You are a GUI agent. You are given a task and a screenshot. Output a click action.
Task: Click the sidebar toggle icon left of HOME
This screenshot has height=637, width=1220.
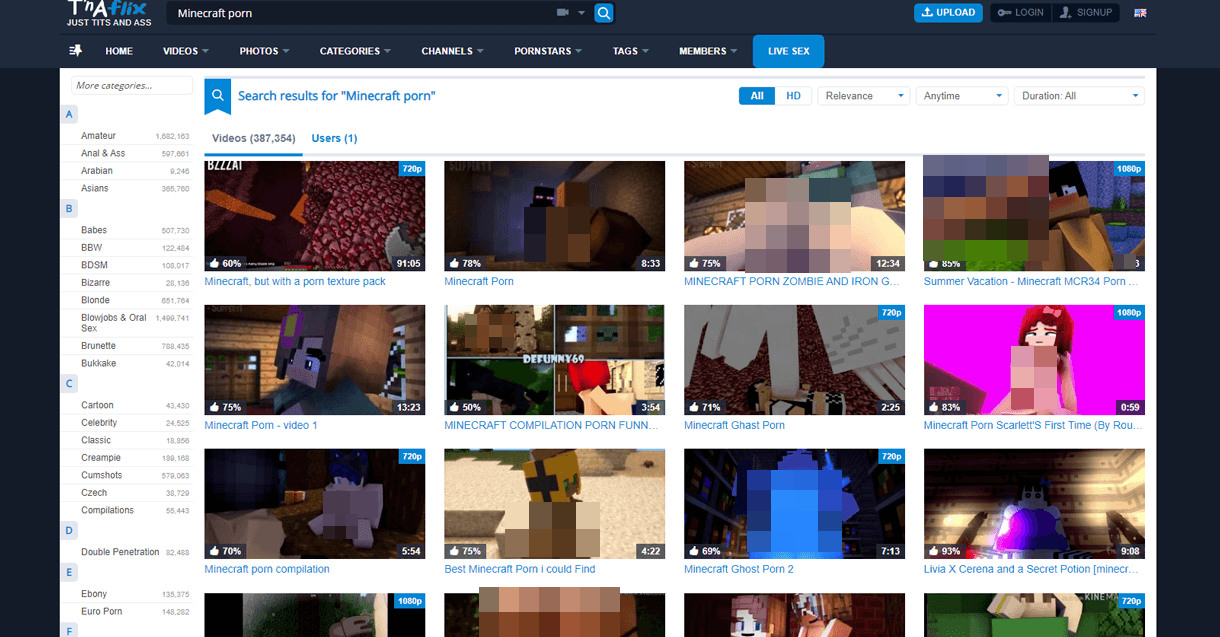[75, 50]
